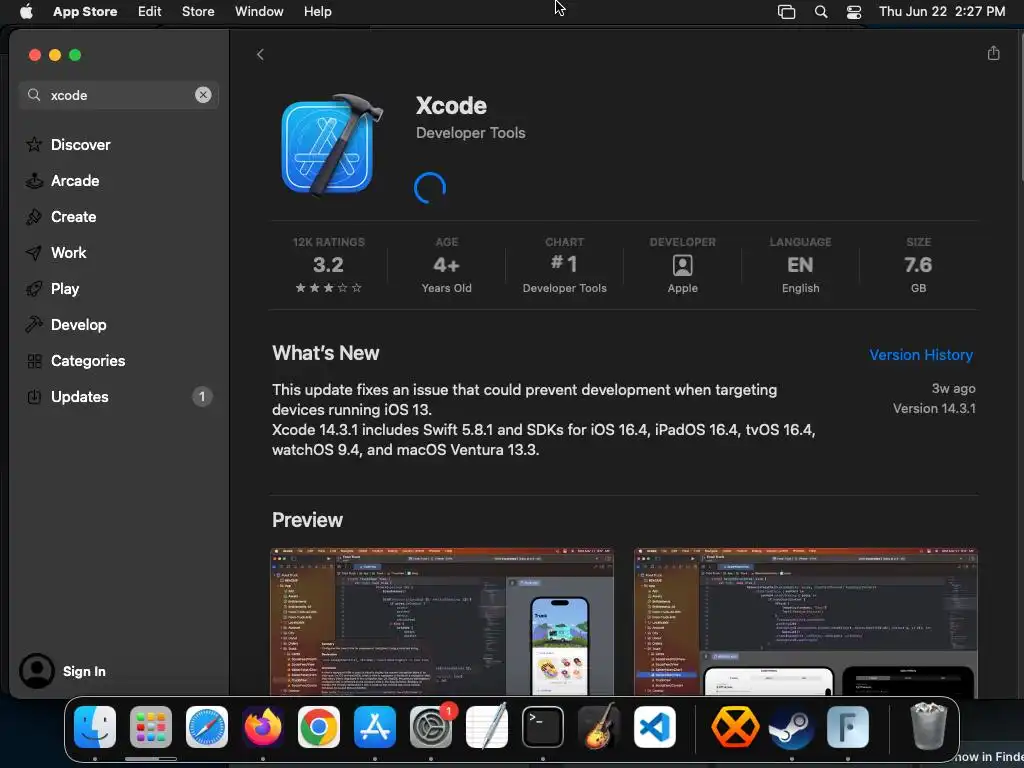Launch Firefox from the Dock
Screen dimensions: 1024x768
(x=263, y=727)
